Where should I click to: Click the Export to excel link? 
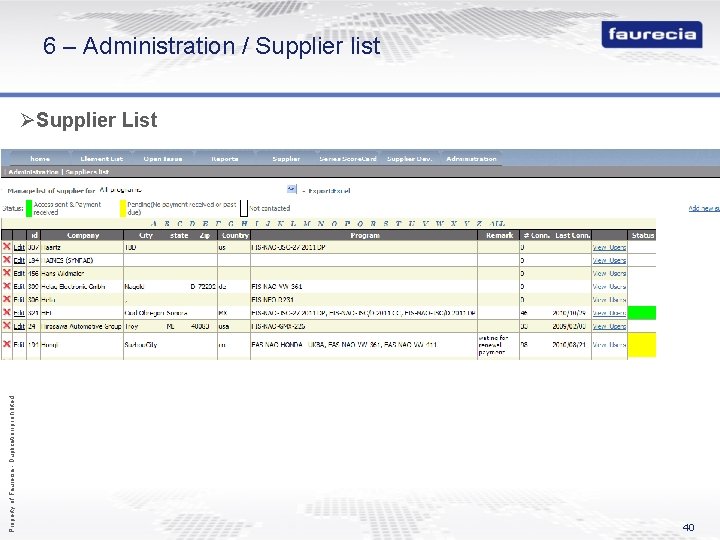point(329,191)
